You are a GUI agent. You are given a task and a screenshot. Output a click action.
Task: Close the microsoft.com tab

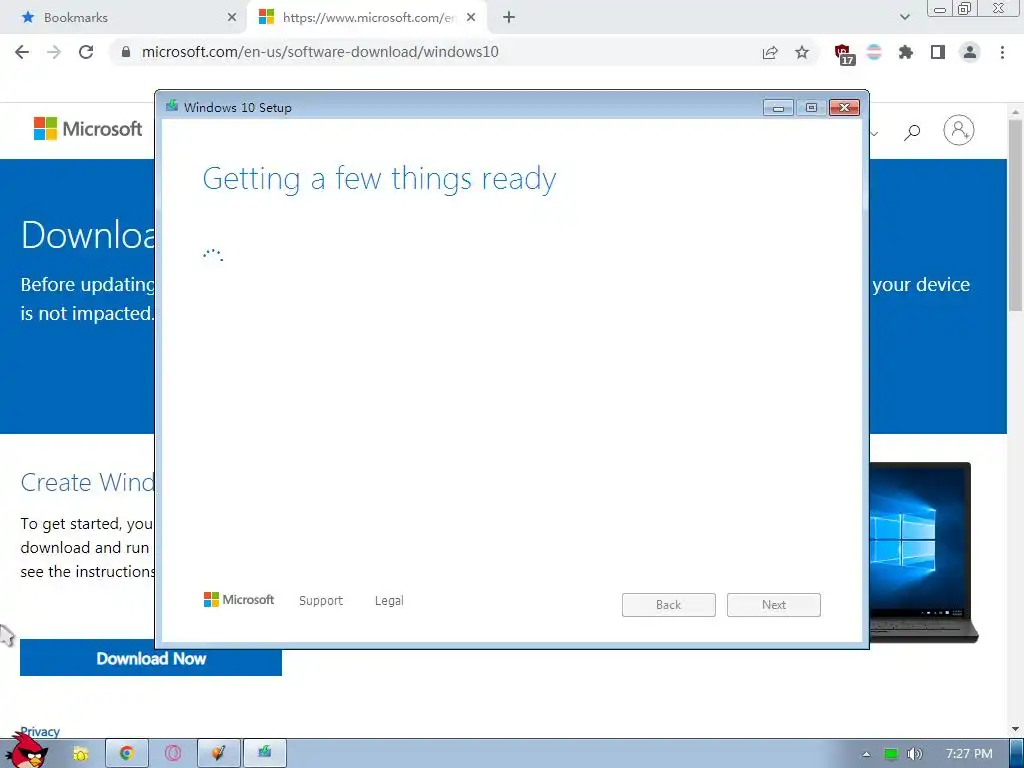click(x=472, y=18)
